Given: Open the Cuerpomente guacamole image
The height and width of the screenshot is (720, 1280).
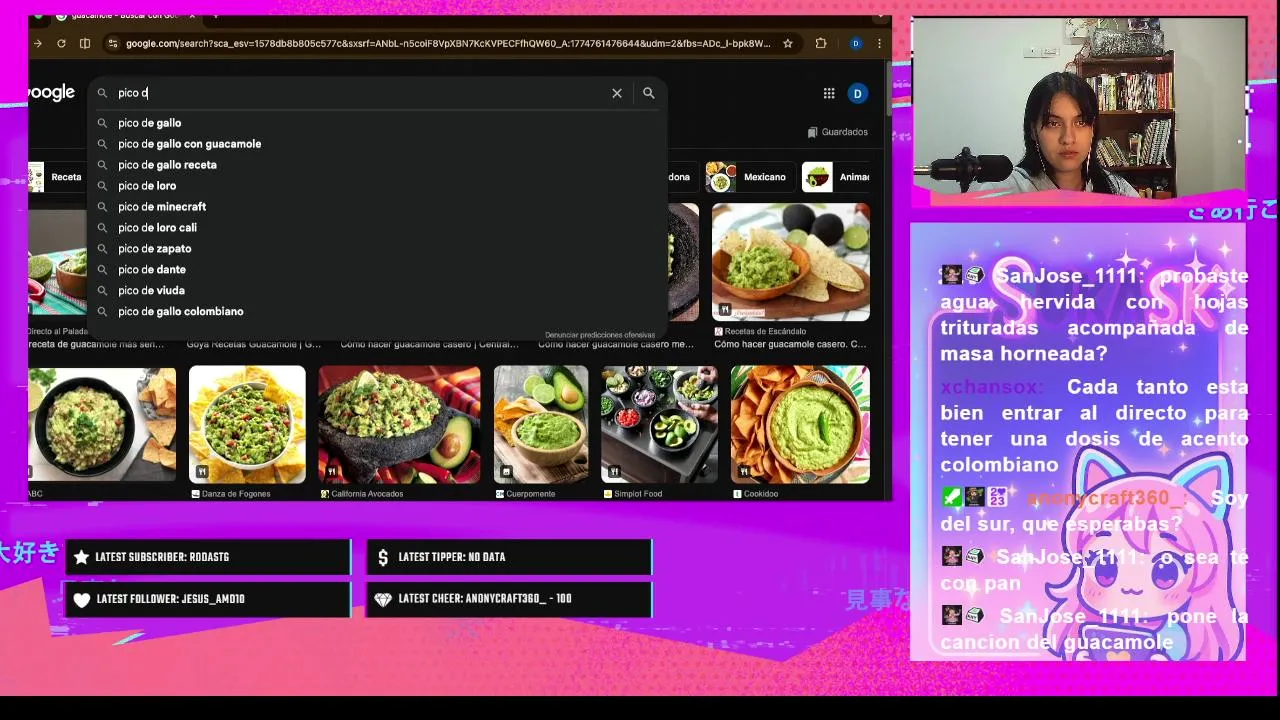Looking at the screenshot, I should [541, 425].
